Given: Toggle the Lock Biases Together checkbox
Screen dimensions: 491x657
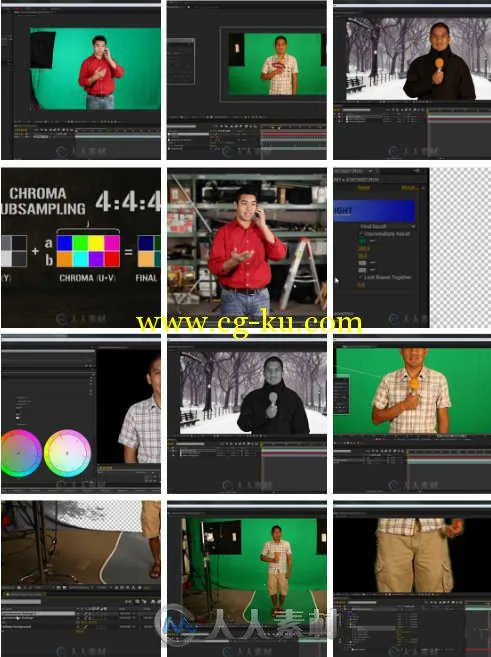Looking at the screenshot, I should pos(361,277).
